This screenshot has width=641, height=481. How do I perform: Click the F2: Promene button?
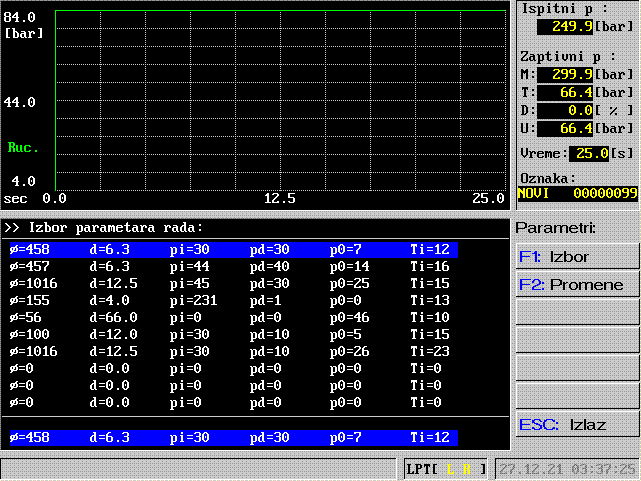[577, 284]
